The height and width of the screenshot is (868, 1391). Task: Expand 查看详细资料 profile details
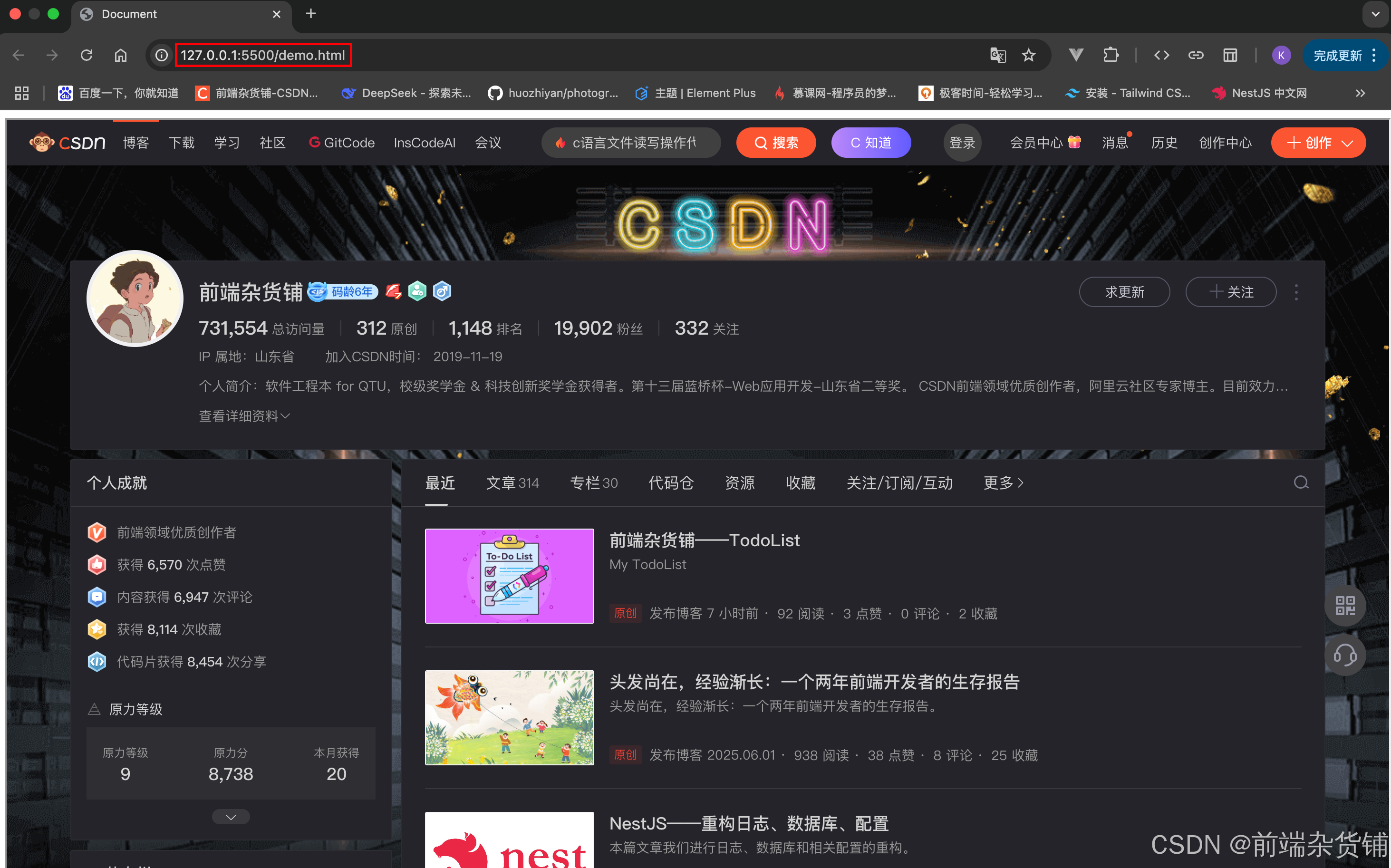click(244, 416)
